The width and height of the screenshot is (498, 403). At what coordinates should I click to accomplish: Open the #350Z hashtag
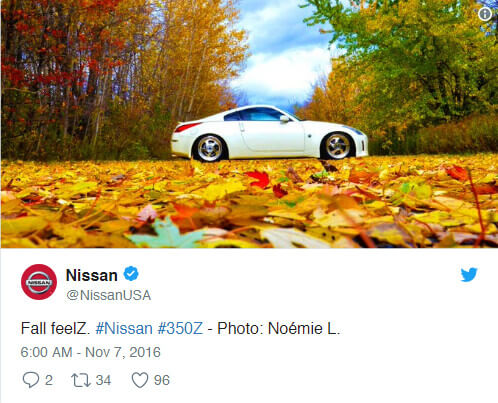(180, 328)
